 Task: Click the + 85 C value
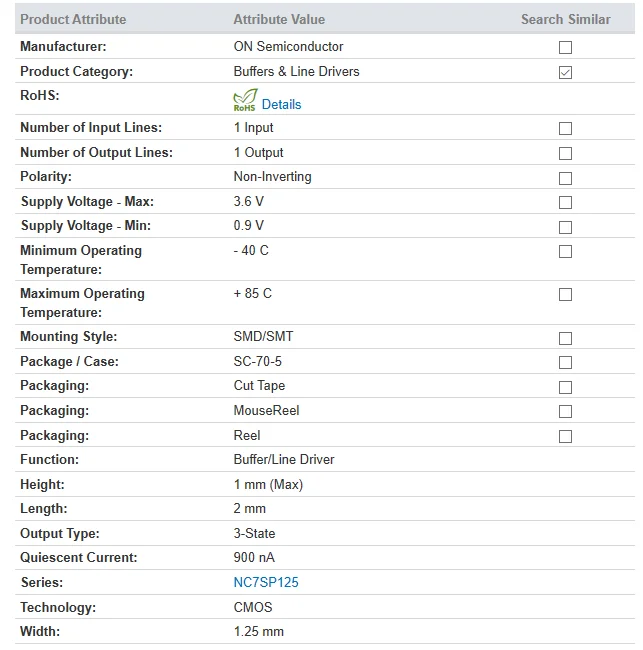coord(252,293)
